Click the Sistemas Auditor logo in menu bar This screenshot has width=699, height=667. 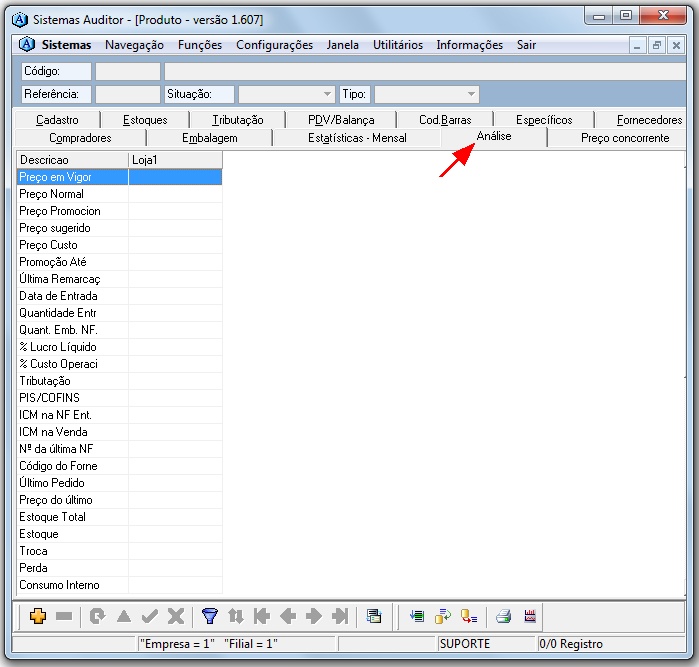(27, 44)
